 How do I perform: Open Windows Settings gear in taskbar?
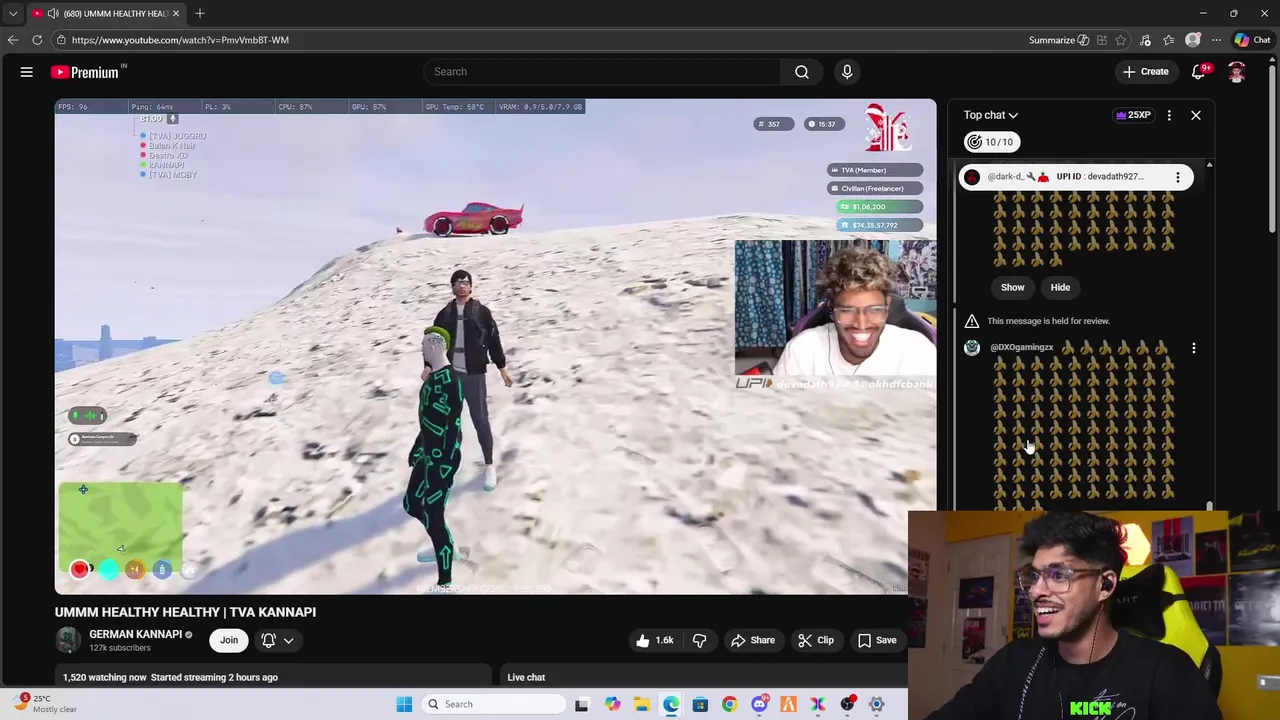click(876, 704)
